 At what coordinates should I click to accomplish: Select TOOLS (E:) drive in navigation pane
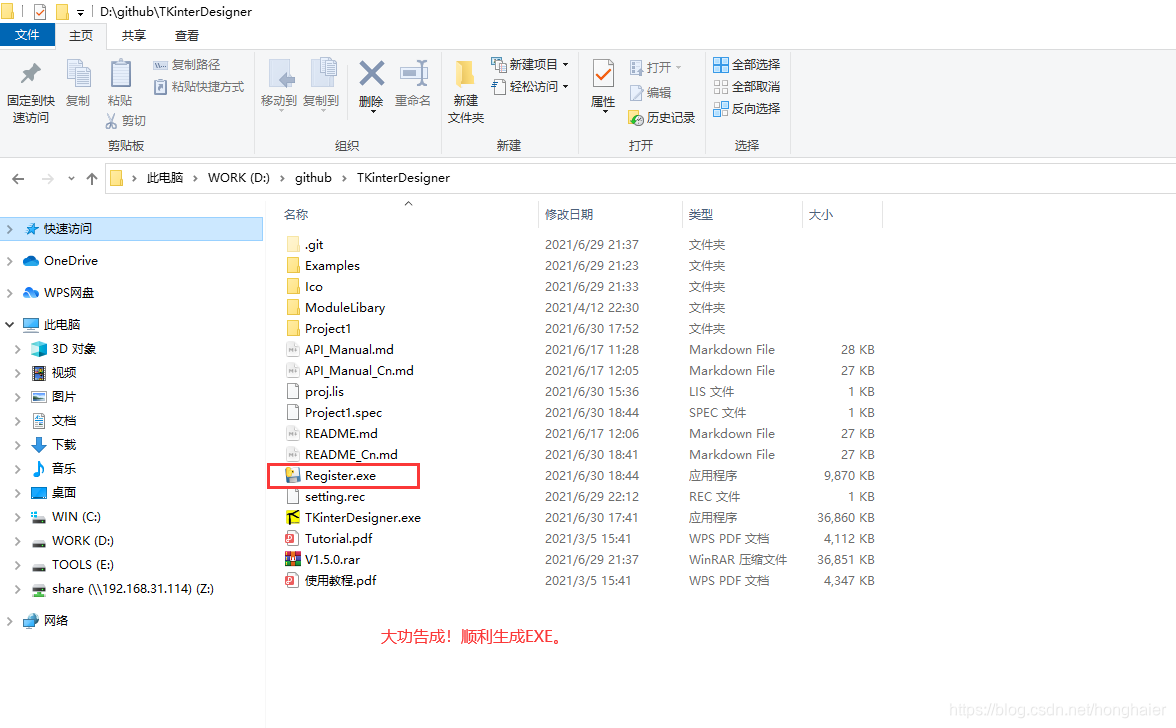pos(82,565)
